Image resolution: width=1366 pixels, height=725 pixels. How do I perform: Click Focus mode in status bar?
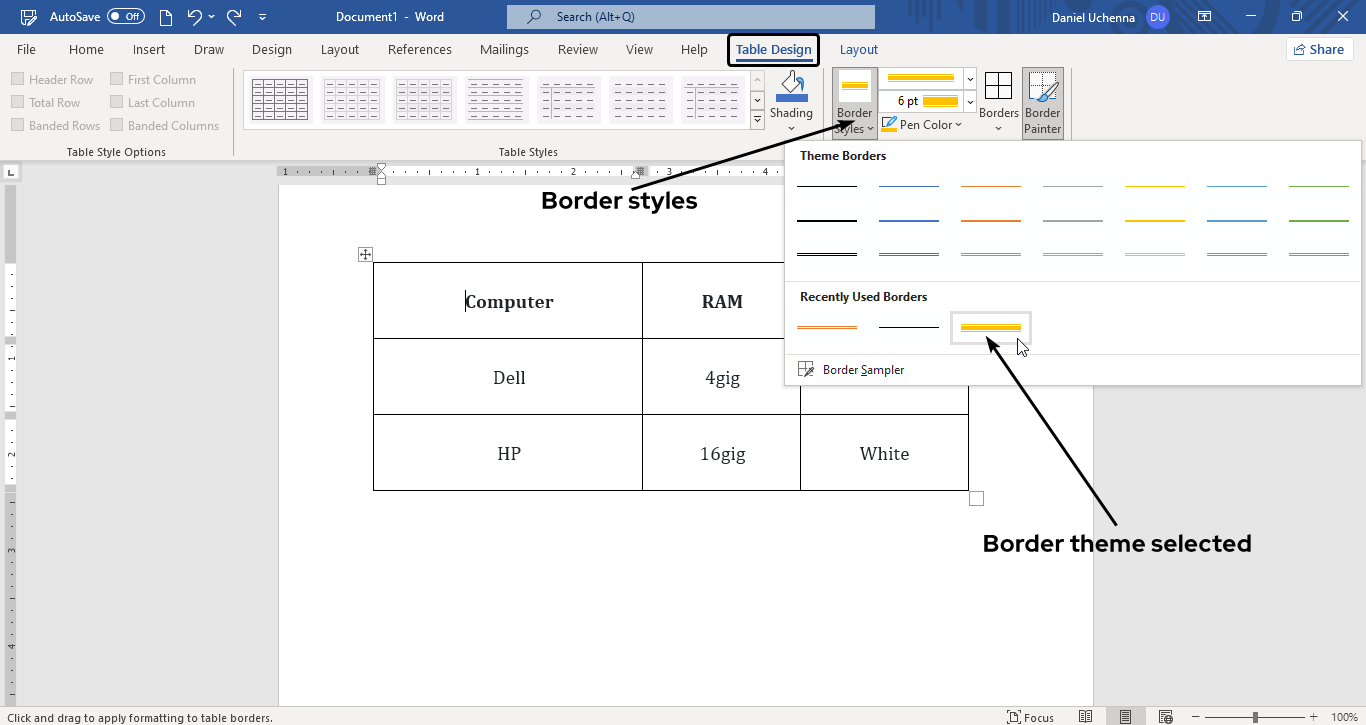coord(1031,716)
